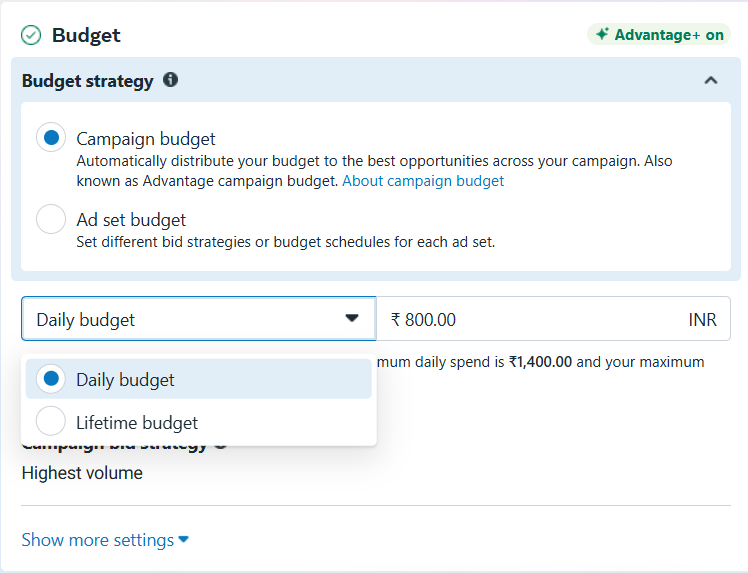
Task: Select the Ad set budget radio button
Action: click(x=51, y=219)
